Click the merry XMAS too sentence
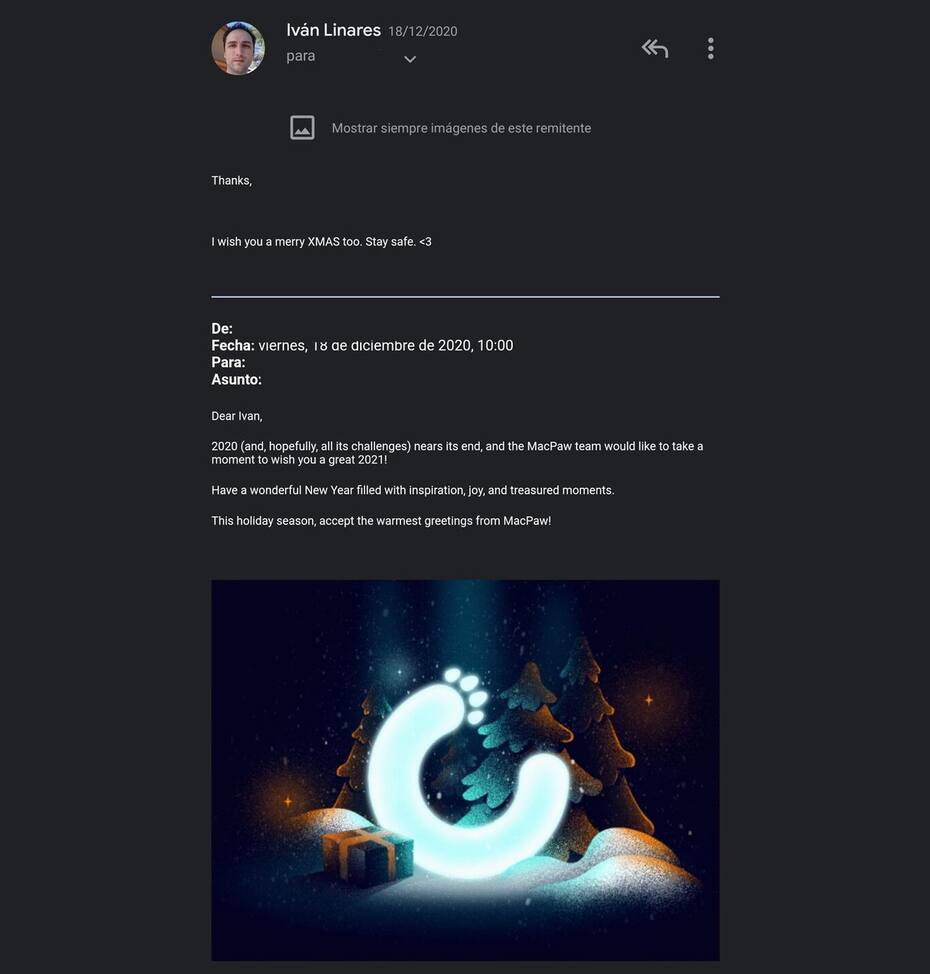Image resolution: width=930 pixels, height=974 pixels. (x=321, y=242)
